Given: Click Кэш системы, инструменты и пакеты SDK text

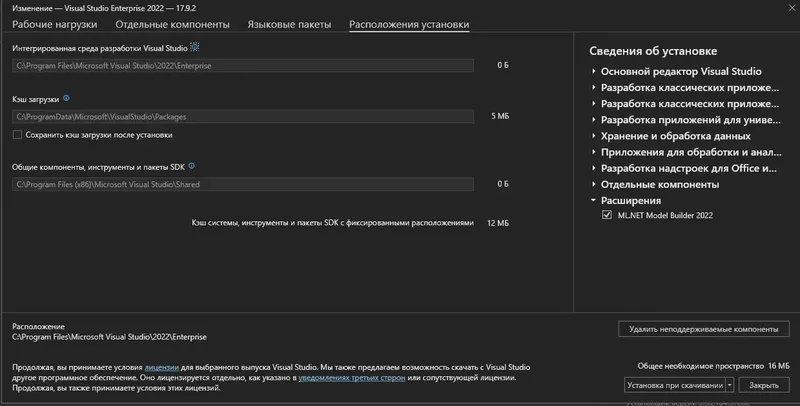Looking at the screenshot, I should tap(333, 223).
